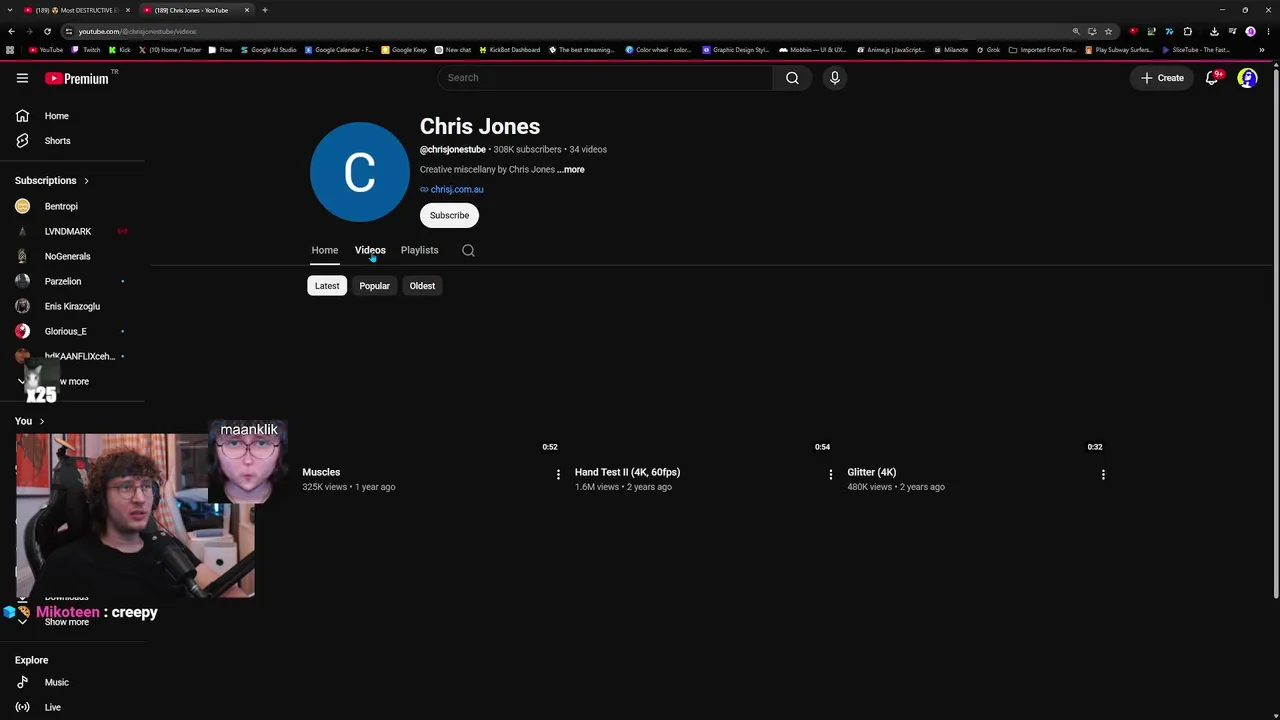The width and height of the screenshot is (1280, 720).
Task: Open the Glitter (4K) video title
Action: 872,472
